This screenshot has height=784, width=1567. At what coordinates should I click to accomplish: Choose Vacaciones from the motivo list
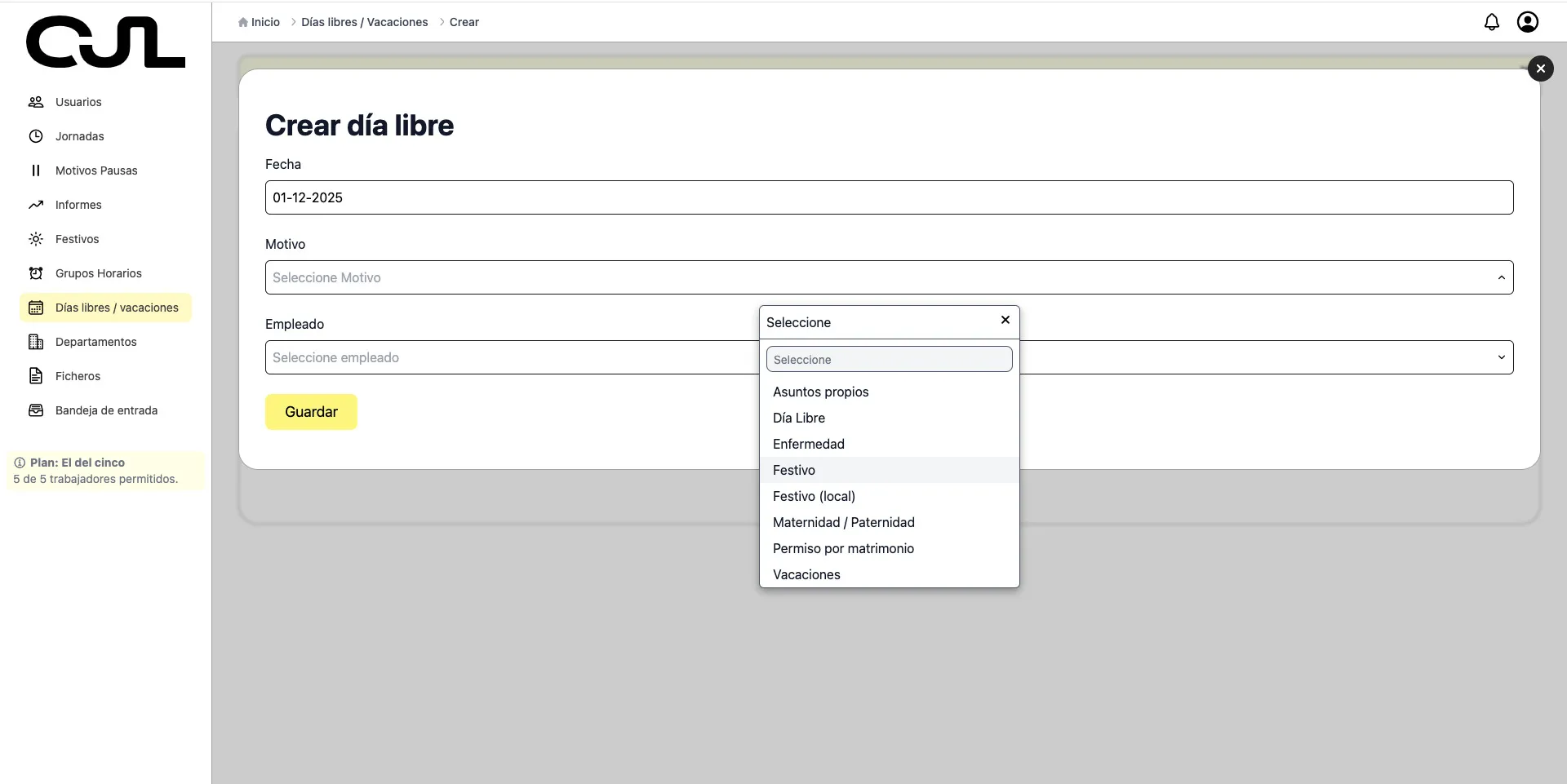806,574
